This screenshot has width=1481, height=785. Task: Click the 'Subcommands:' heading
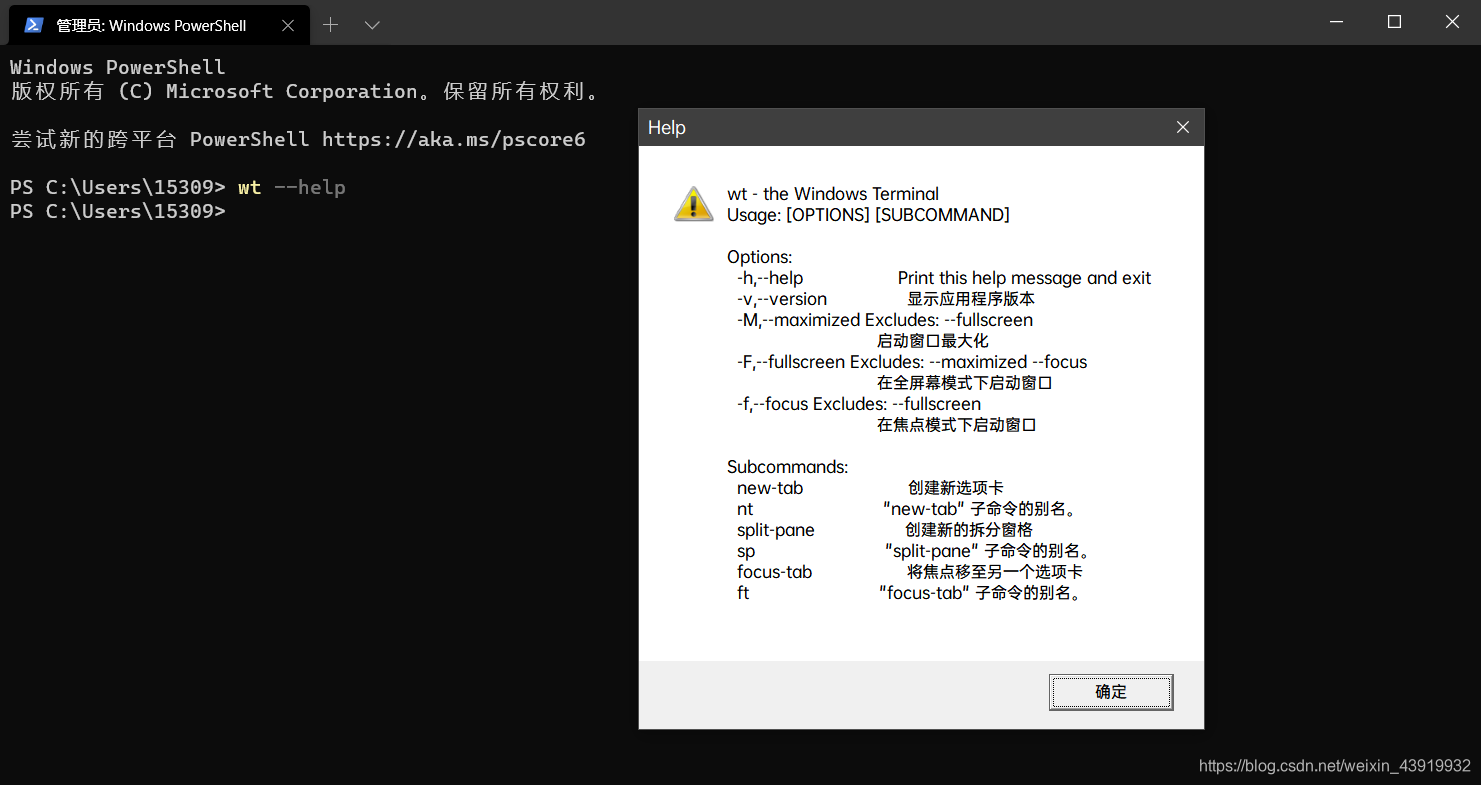788,467
